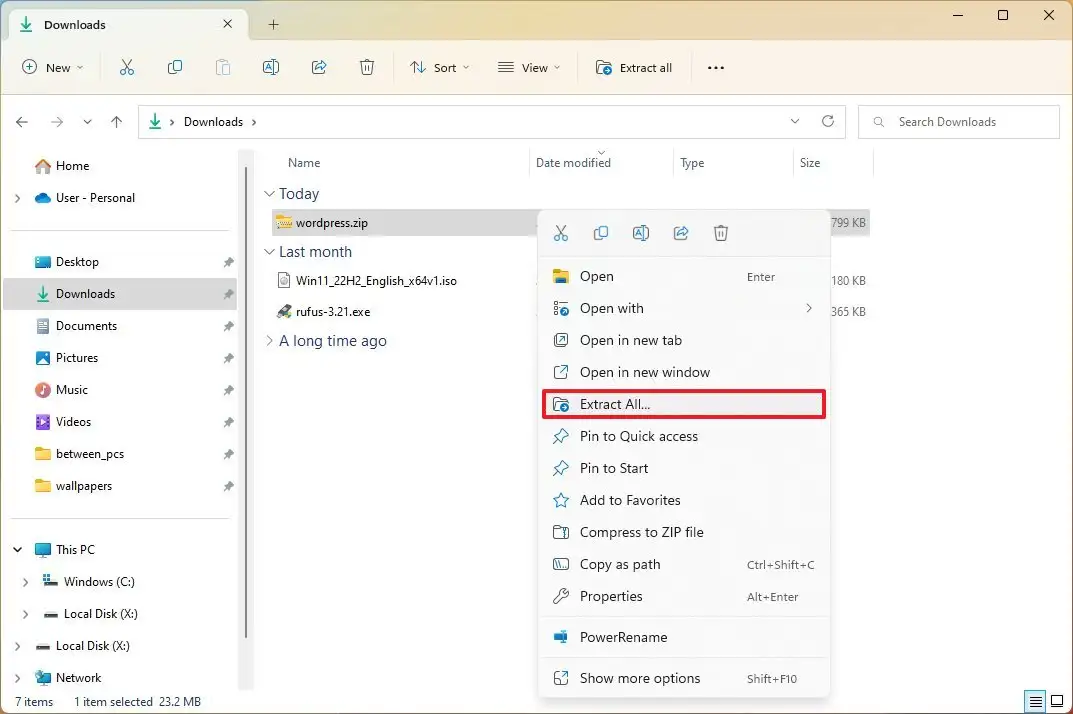Paste from the toolbar paste icon
The width and height of the screenshot is (1073, 714).
point(223,67)
